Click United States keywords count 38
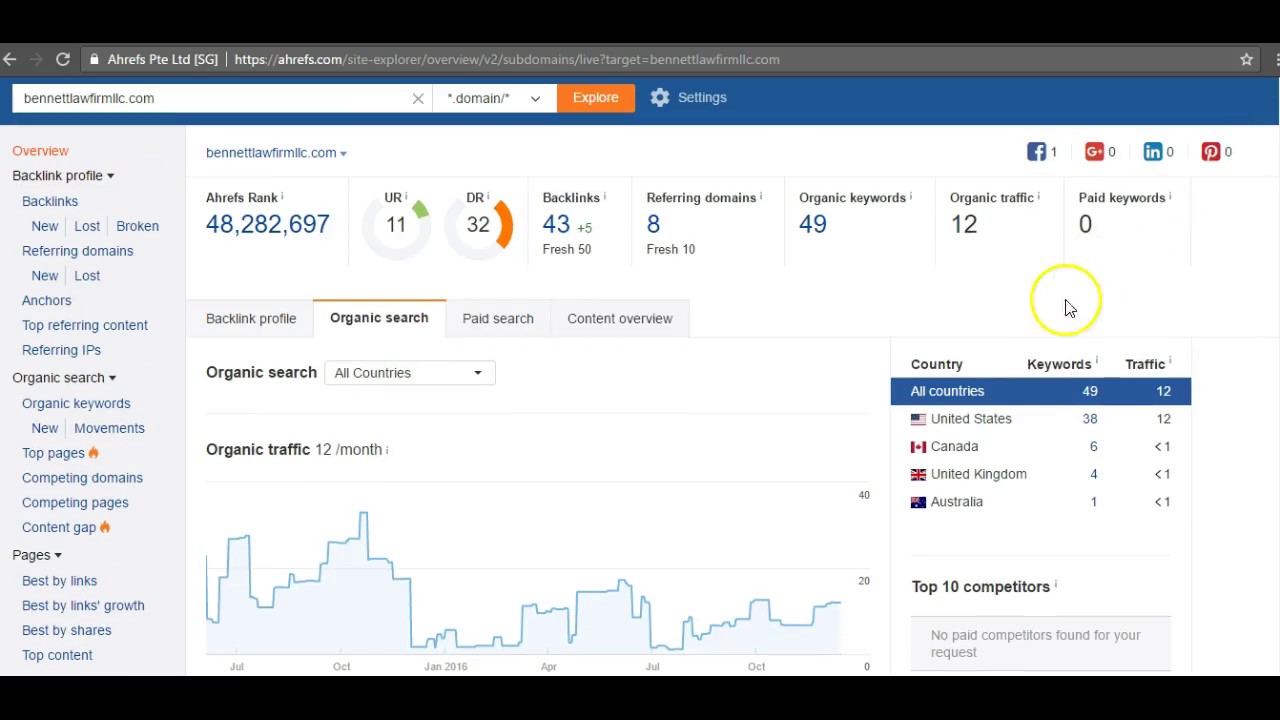1280x720 pixels. point(1090,419)
